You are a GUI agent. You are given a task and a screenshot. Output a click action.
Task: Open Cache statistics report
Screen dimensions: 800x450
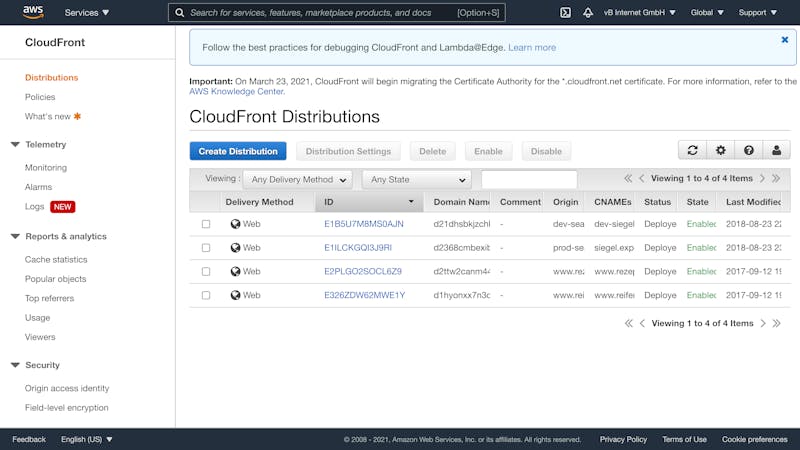pyautogui.click(x=56, y=260)
